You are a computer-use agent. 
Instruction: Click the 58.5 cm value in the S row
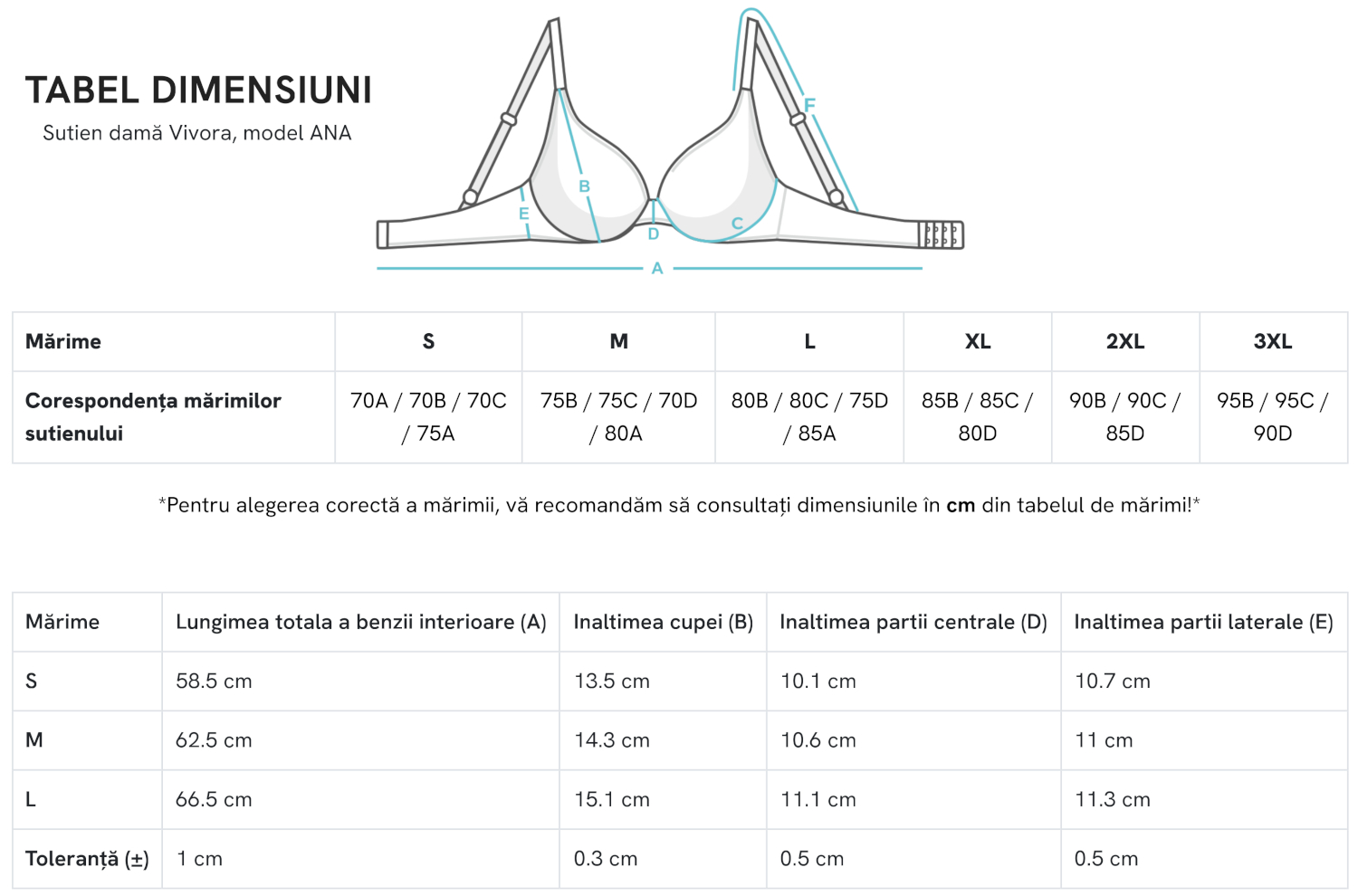click(214, 682)
